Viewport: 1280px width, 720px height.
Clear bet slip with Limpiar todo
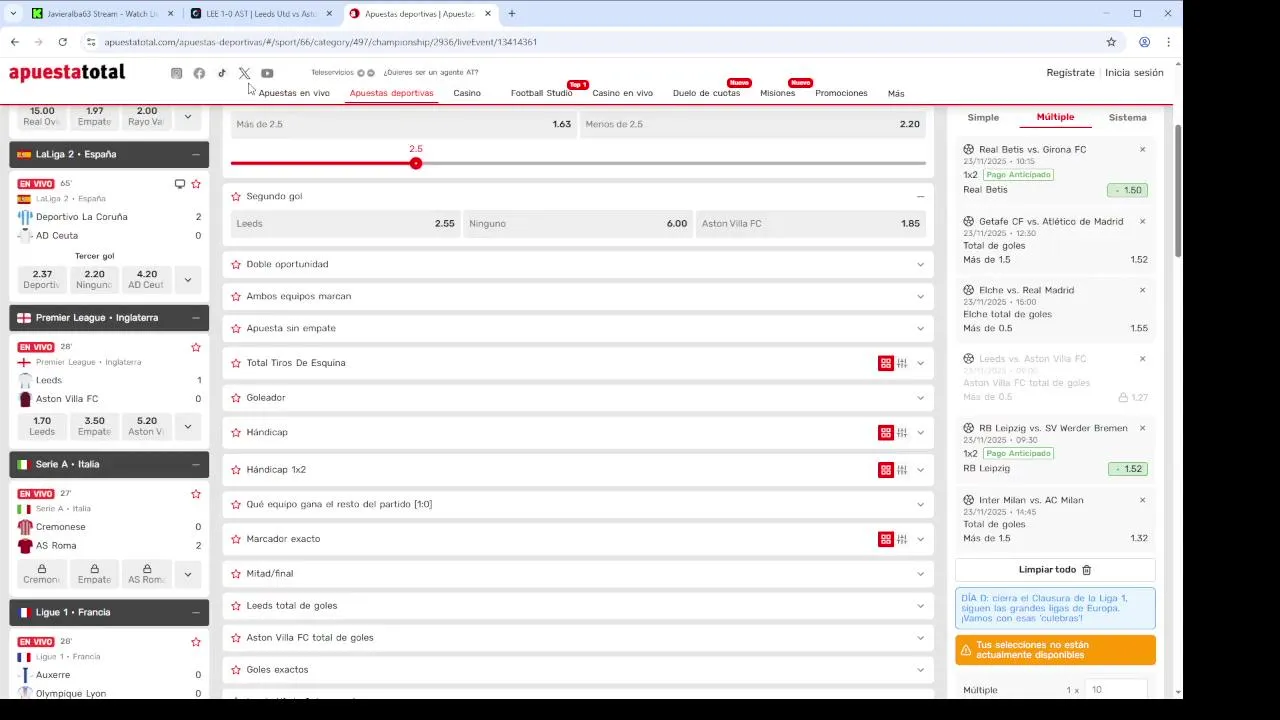tap(1055, 570)
